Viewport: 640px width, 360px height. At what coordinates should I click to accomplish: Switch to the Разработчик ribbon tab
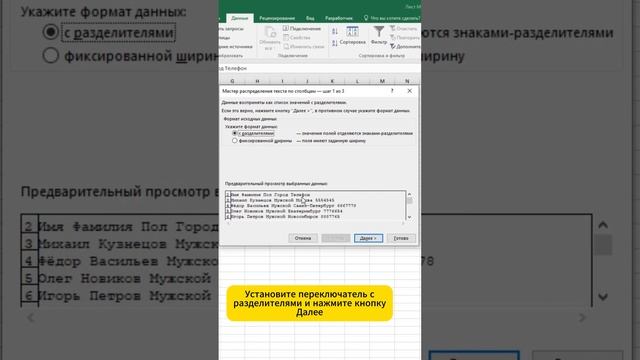339,18
